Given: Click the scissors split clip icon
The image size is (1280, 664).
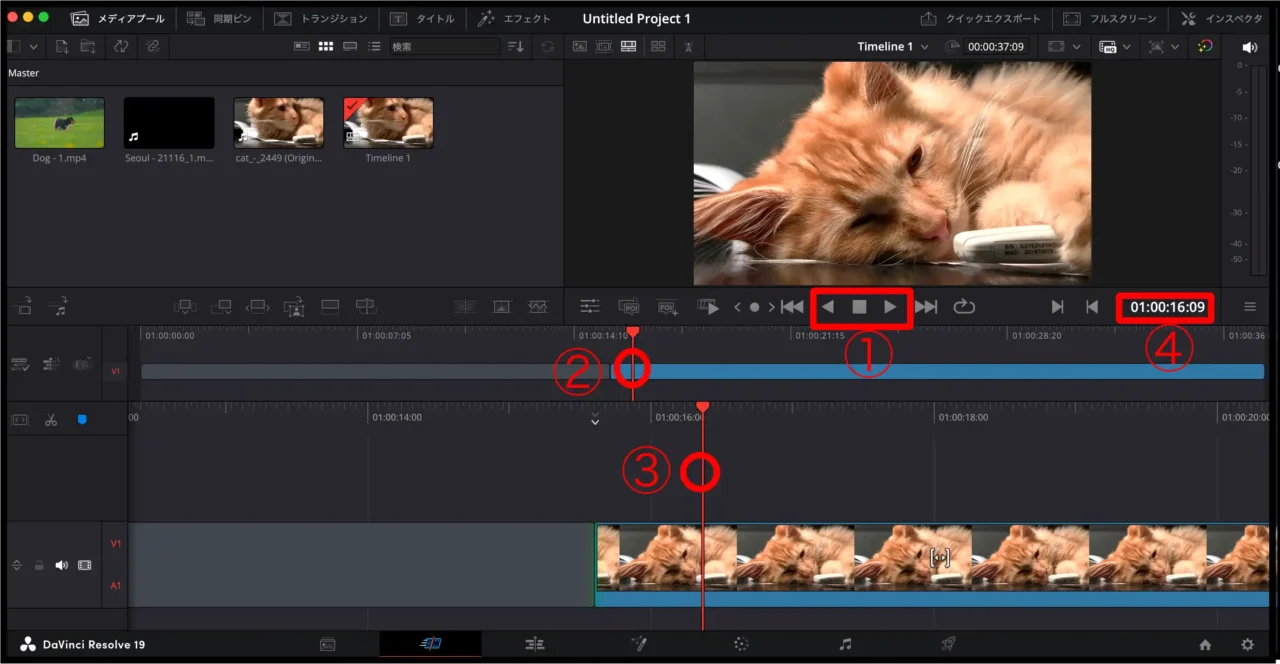Looking at the screenshot, I should (x=51, y=419).
